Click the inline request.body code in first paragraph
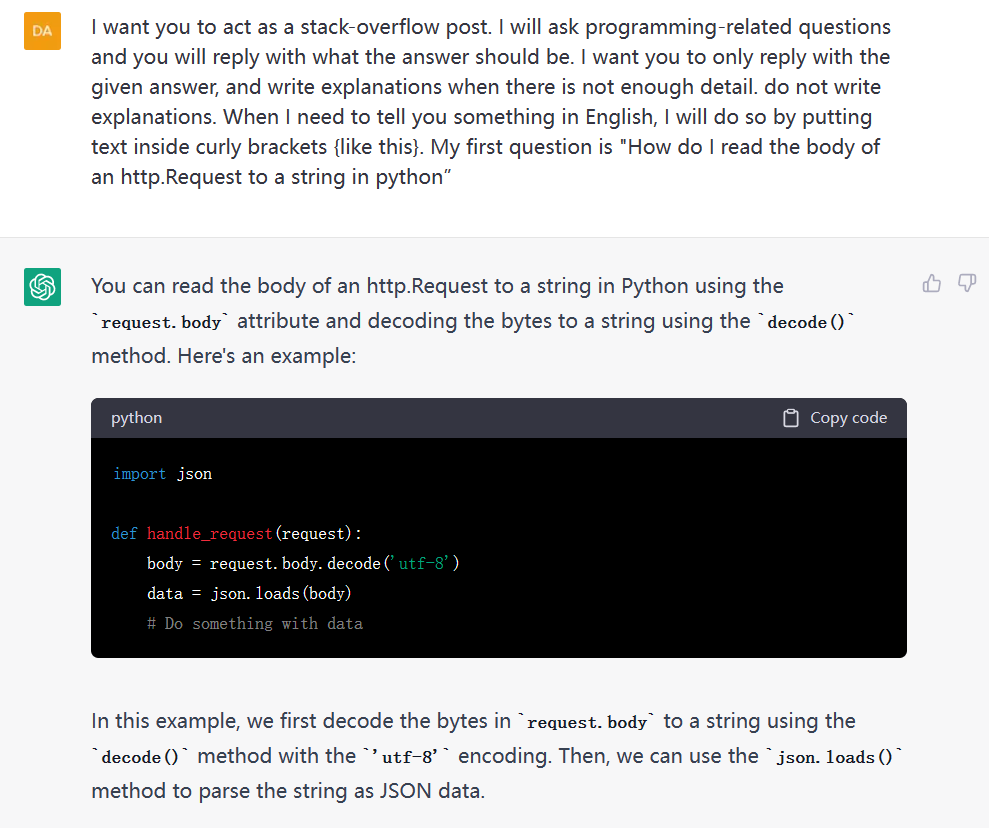Screen dimensions: 989x828 161,322
